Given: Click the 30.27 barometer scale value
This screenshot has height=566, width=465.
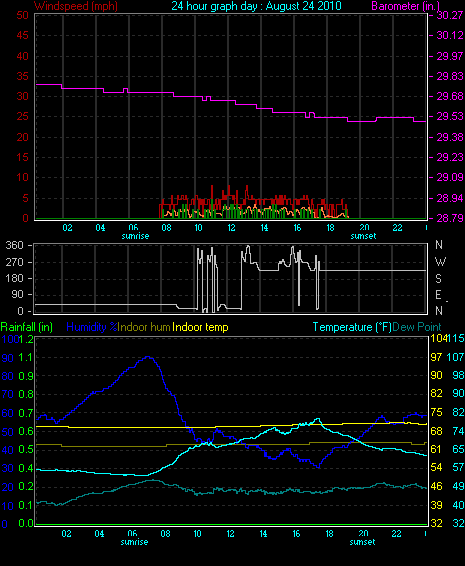Looking at the screenshot, I should coord(450,15).
